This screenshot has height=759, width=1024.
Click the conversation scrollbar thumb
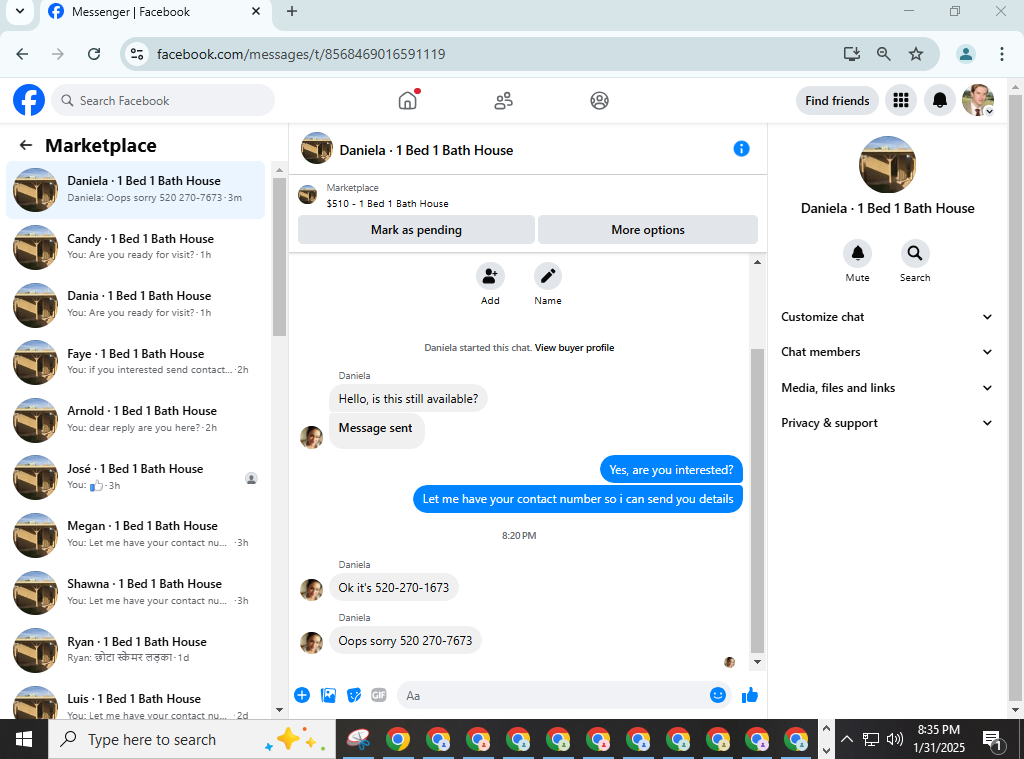pyautogui.click(x=757, y=500)
